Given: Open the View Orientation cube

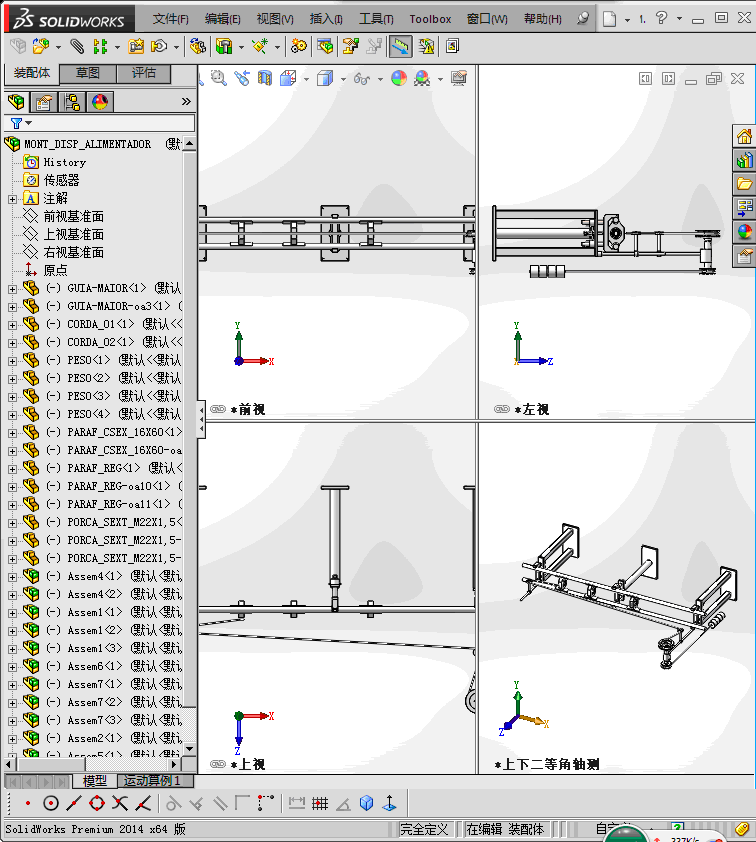Looking at the screenshot, I should pos(288,78).
